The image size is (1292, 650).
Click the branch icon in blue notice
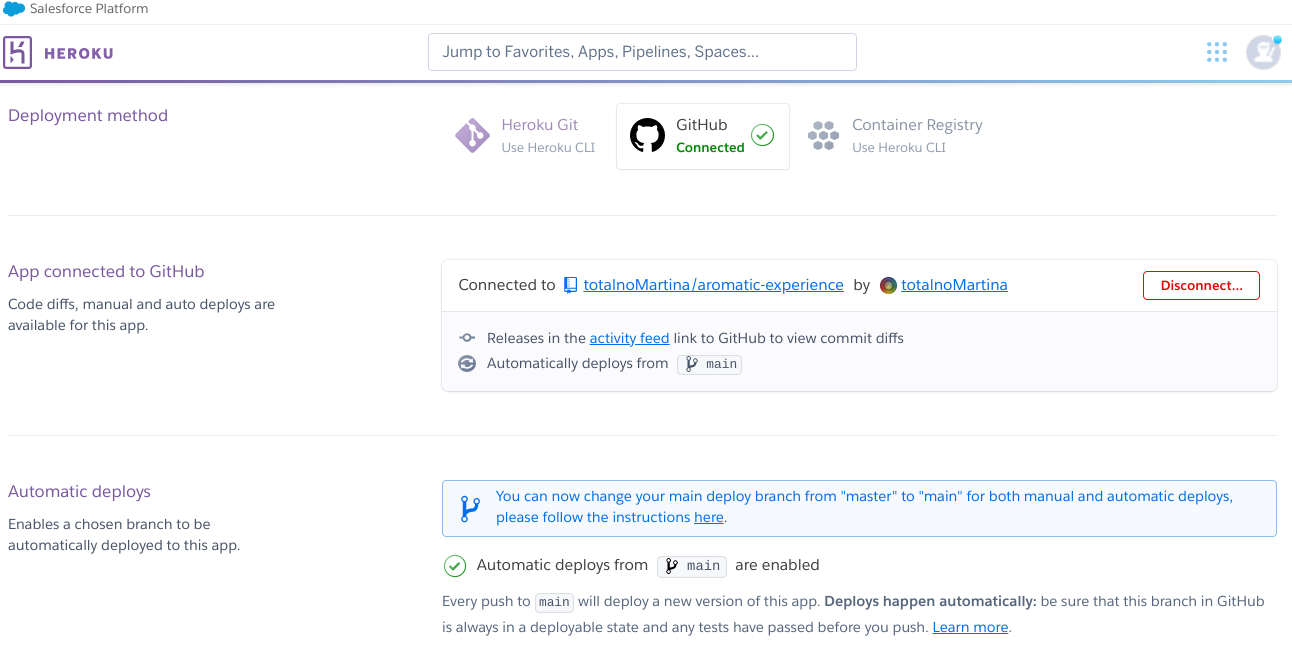click(x=469, y=508)
